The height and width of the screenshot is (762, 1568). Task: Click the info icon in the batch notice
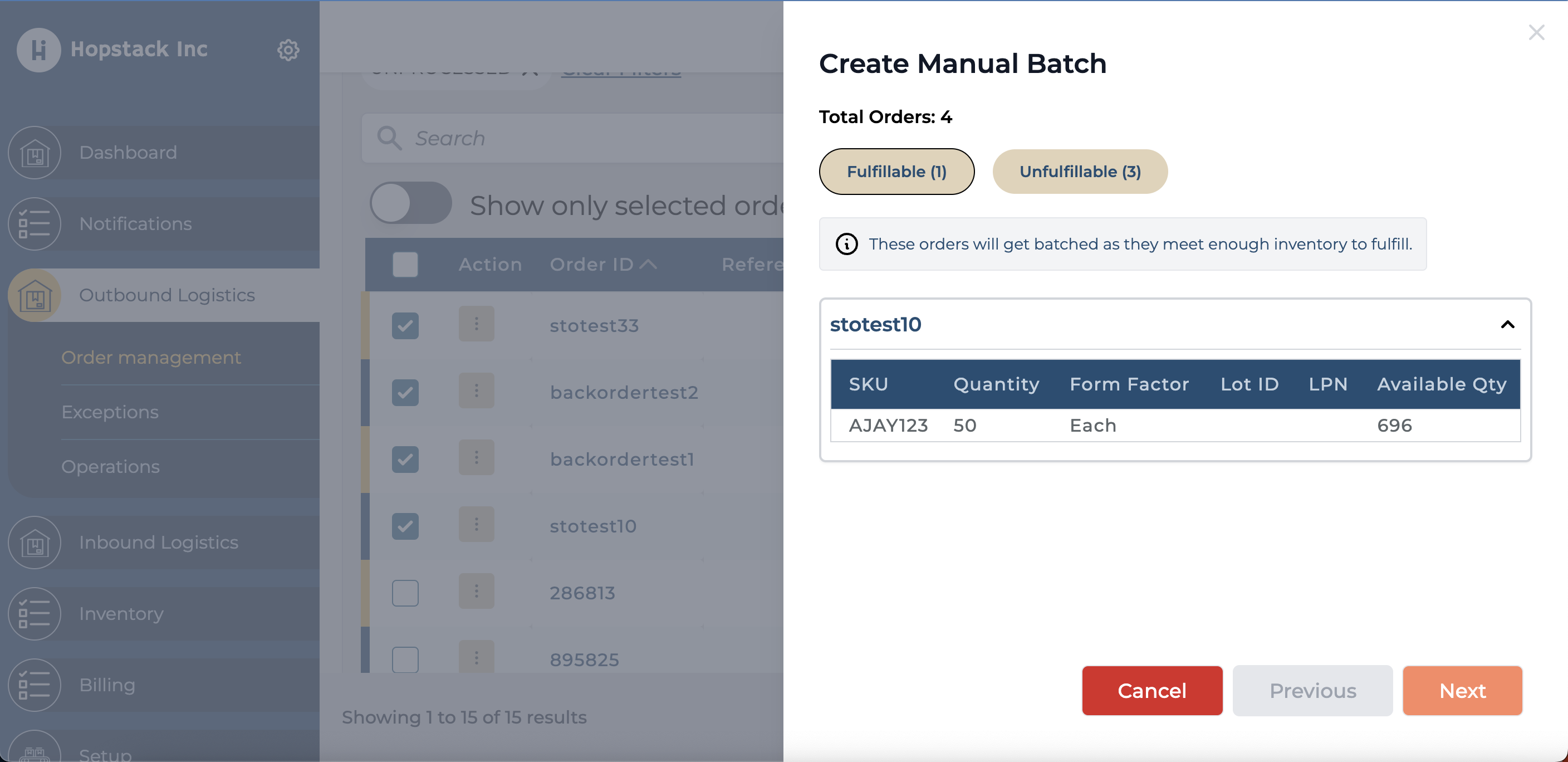(x=846, y=245)
